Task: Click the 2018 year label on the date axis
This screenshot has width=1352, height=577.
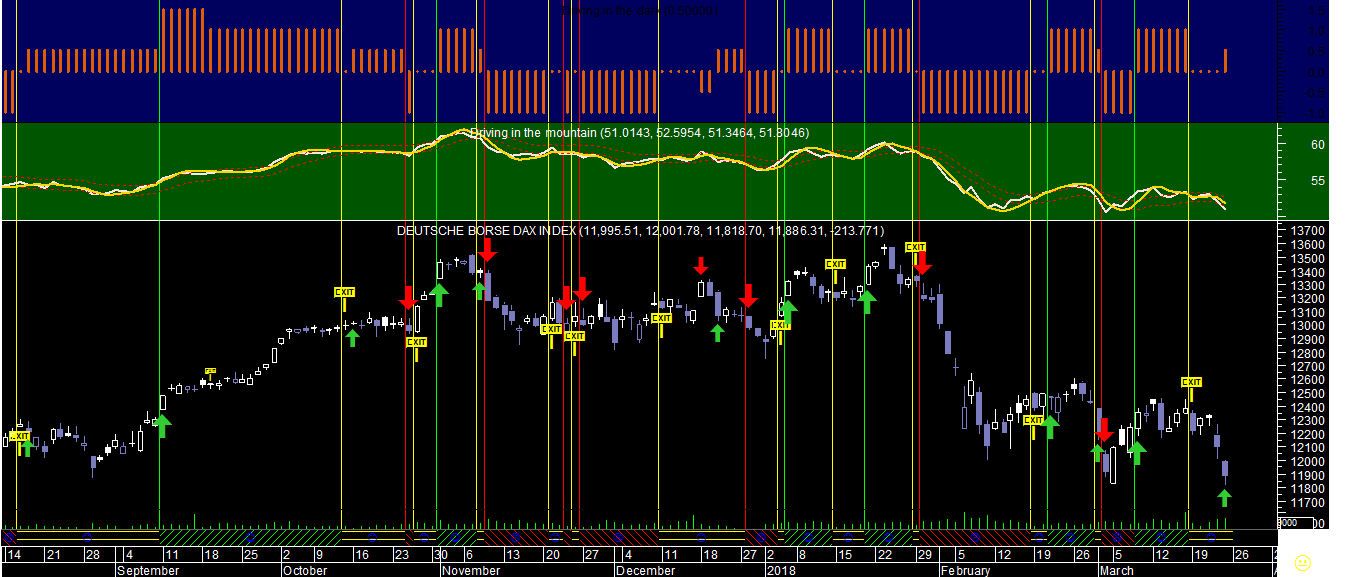Action: [x=781, y=571]
